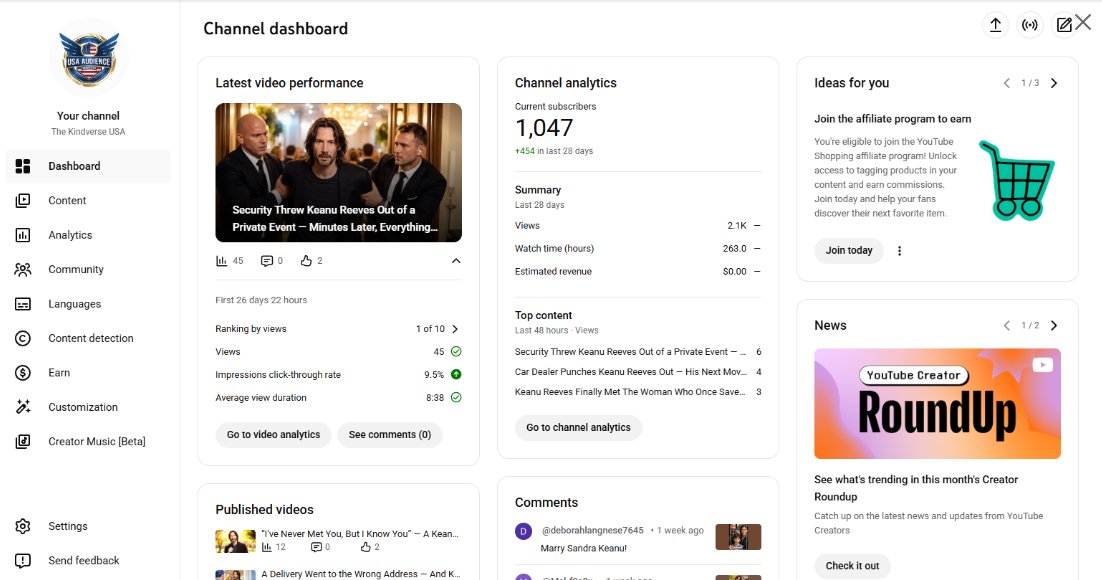The height and width of the screenshot is (580, 1102).
Task: Click the Customization magic wand icon
Action: click(22, 407)
